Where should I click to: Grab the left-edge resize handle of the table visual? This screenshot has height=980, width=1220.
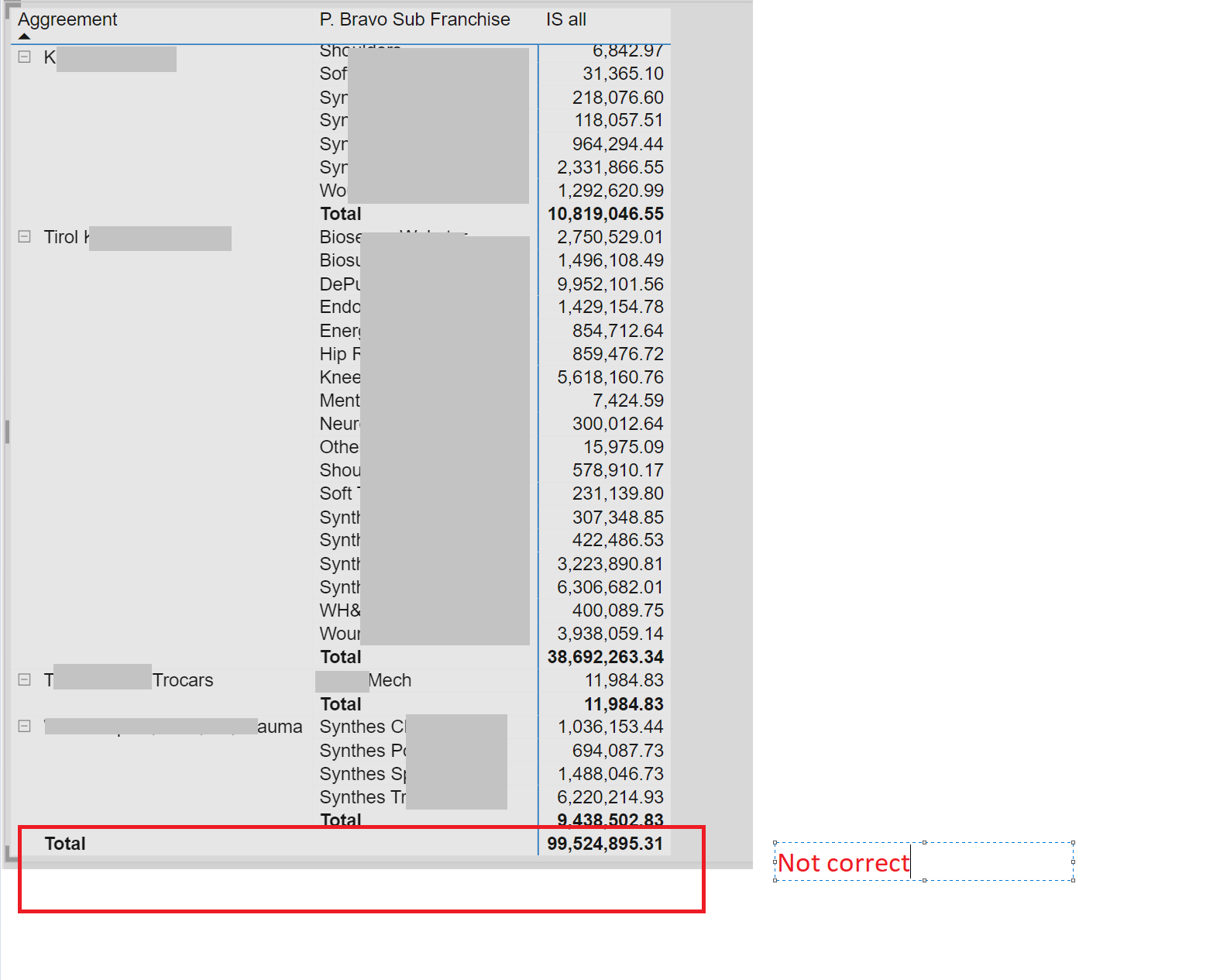click(x=7, y=432)
